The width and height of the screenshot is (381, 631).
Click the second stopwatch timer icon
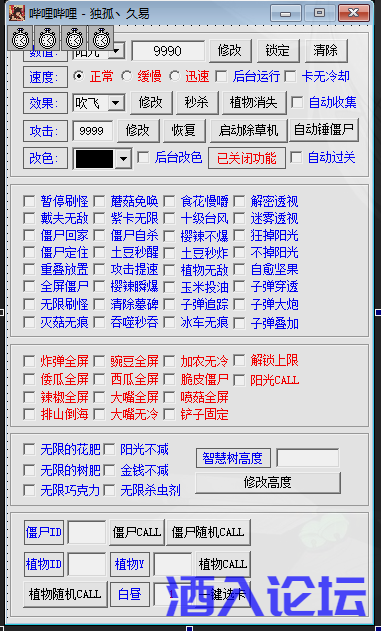pyautogui.click(x=47, y=38)
